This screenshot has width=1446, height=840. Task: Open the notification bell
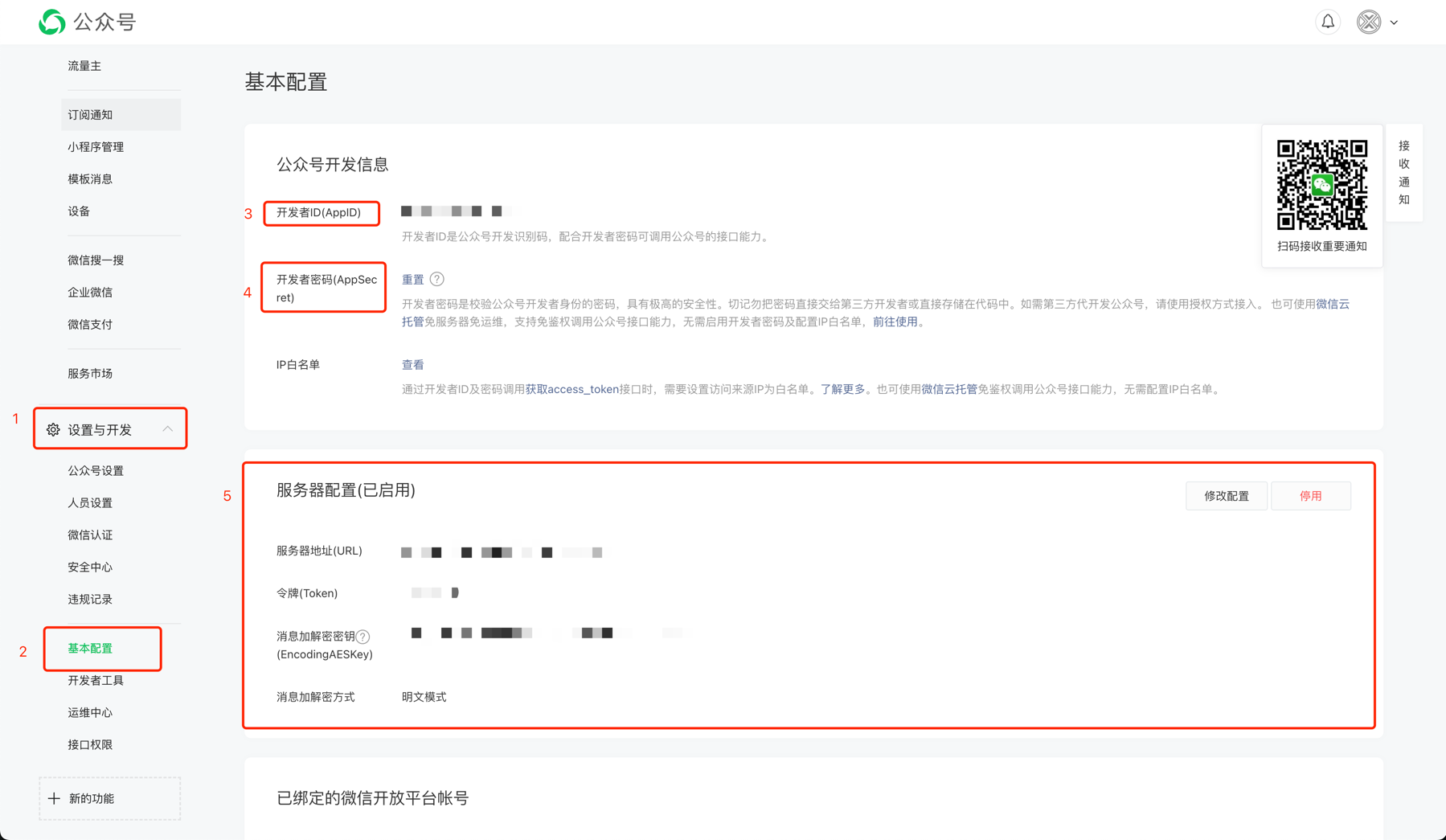[1328, 22]
